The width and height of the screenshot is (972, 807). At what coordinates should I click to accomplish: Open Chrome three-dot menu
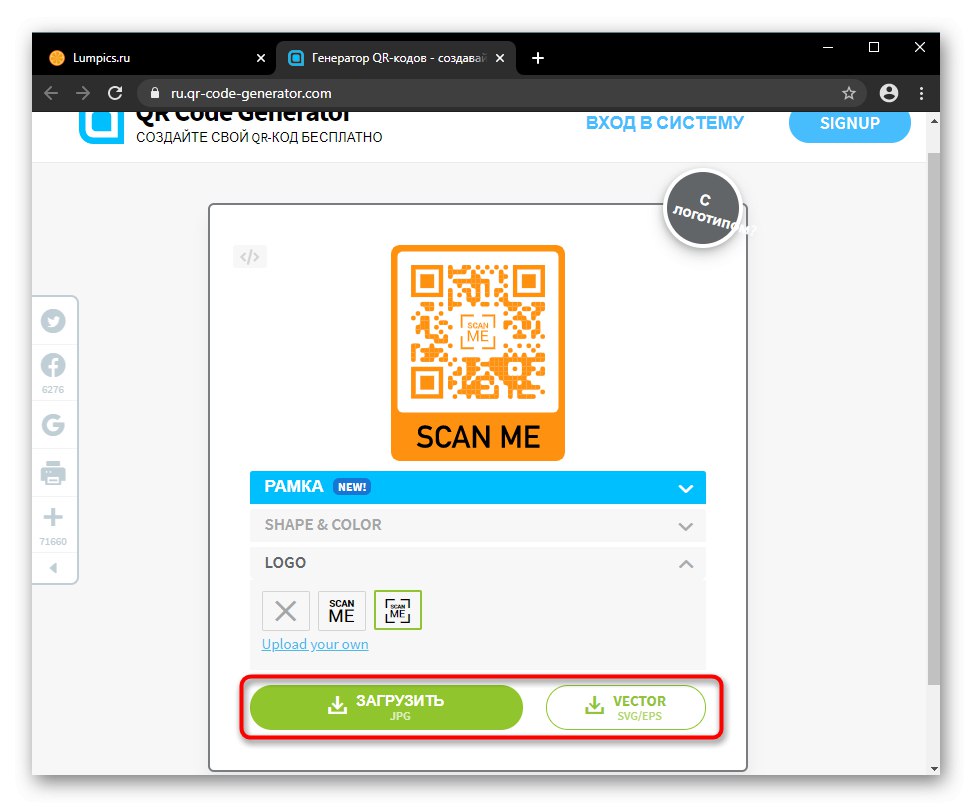click(x=922, y=93)
